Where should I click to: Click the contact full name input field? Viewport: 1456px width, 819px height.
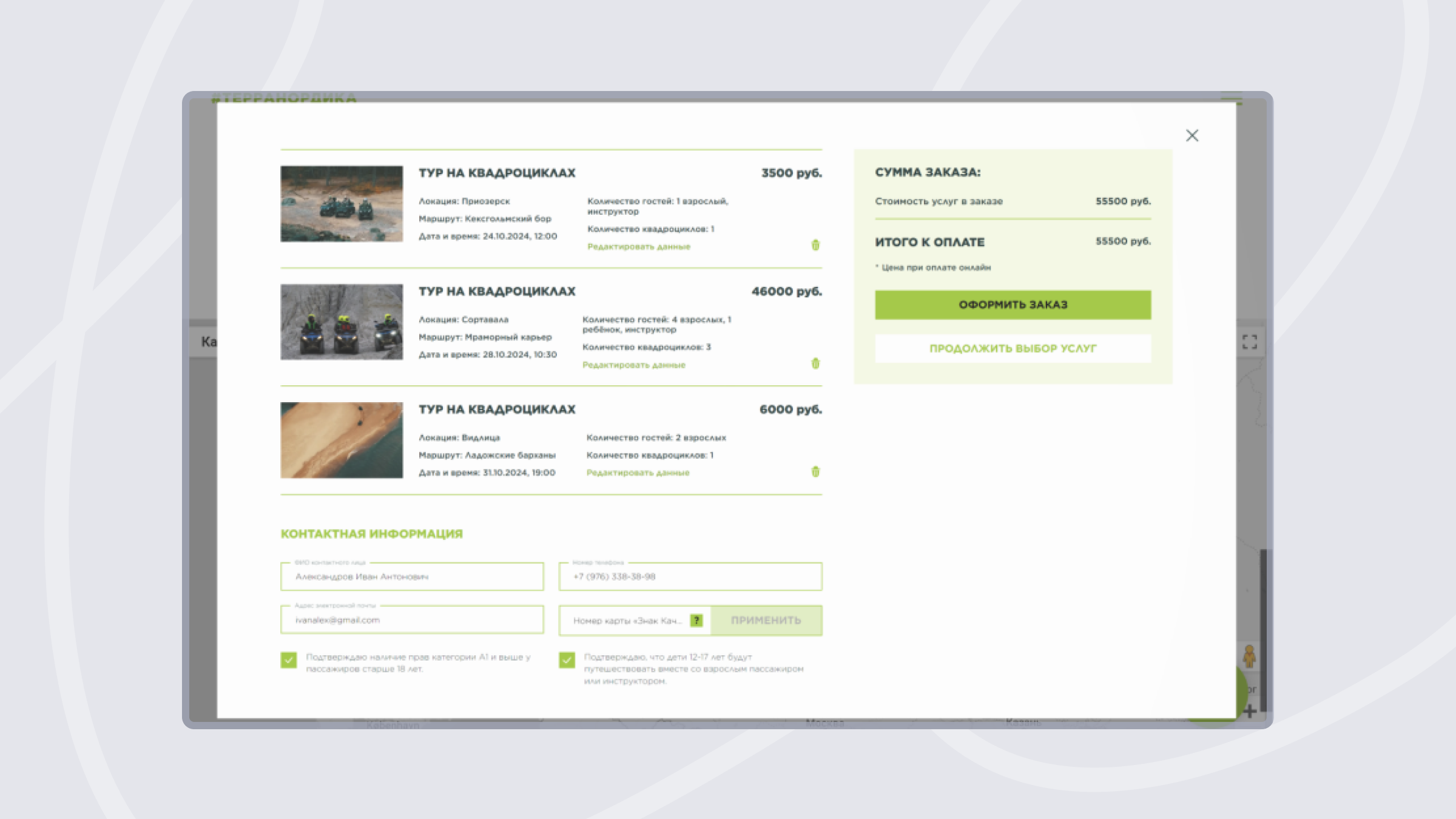[x=412, y=577]
